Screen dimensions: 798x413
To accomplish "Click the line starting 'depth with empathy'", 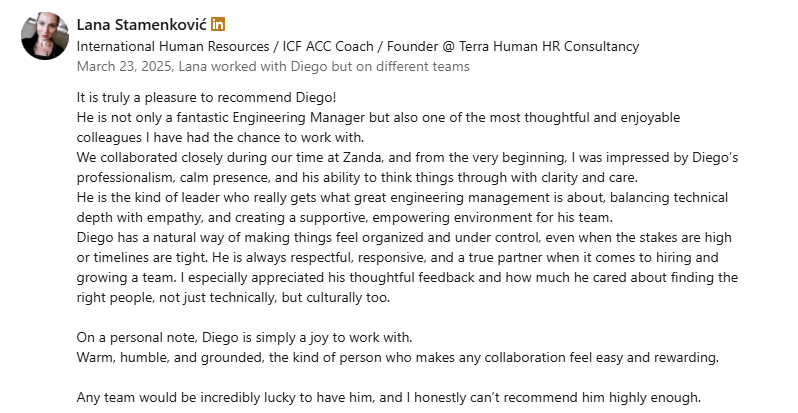I will tap(345, 218).
